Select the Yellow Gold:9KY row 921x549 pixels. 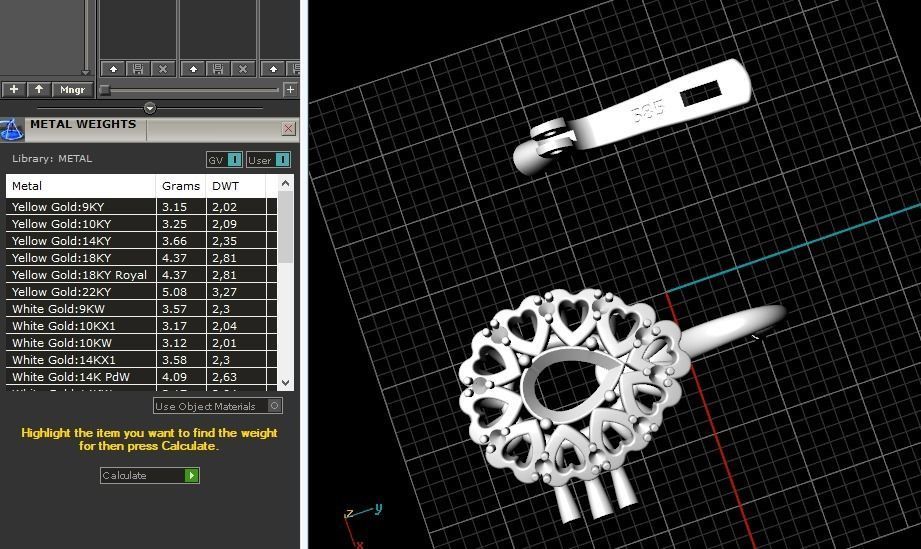pos(141,207)
